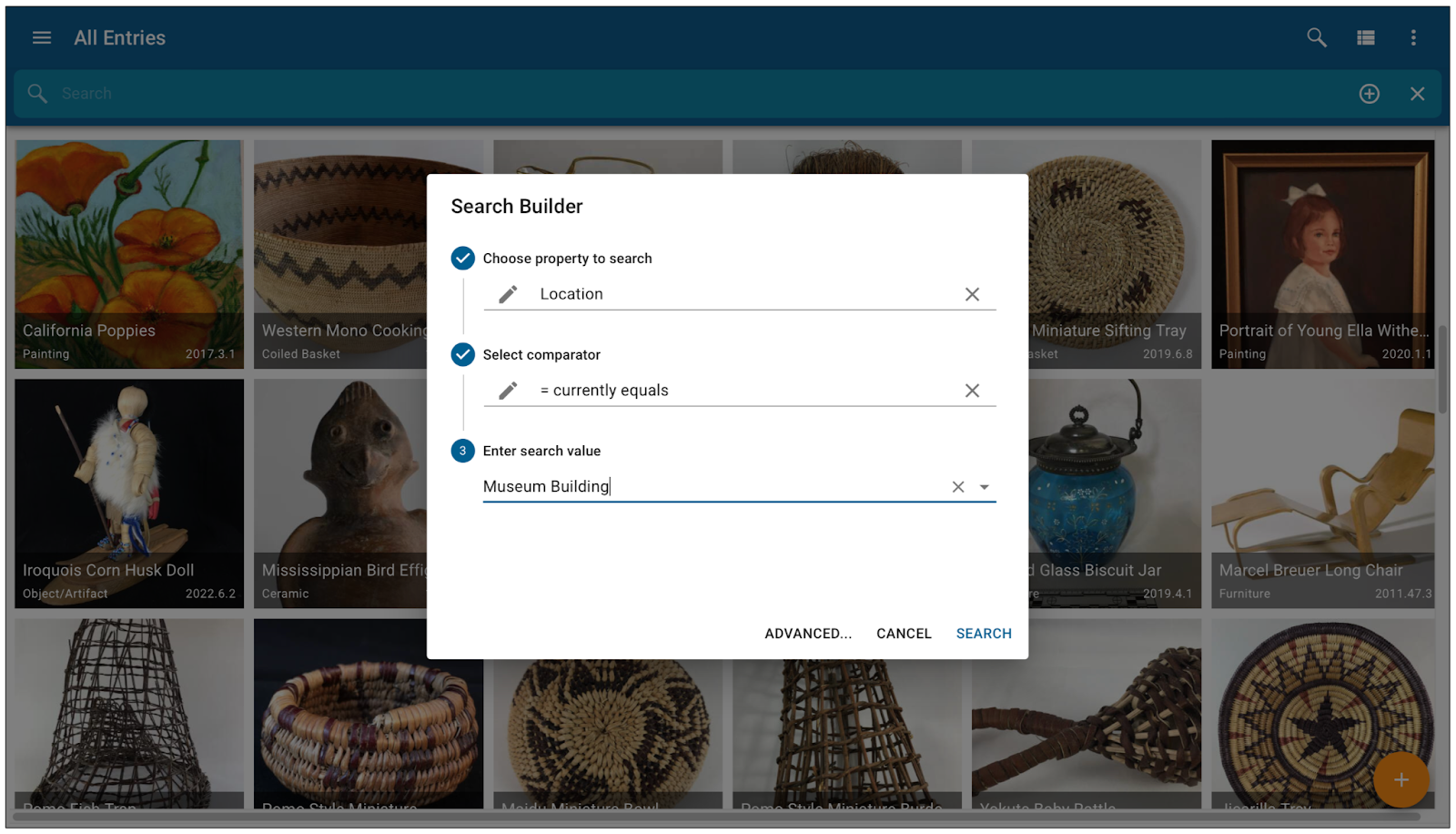Open the Yokuts Baby Rattle thumbnail
This screenshot has width=1456, height=834.
pyautogui.click(x=1087, y=714)
